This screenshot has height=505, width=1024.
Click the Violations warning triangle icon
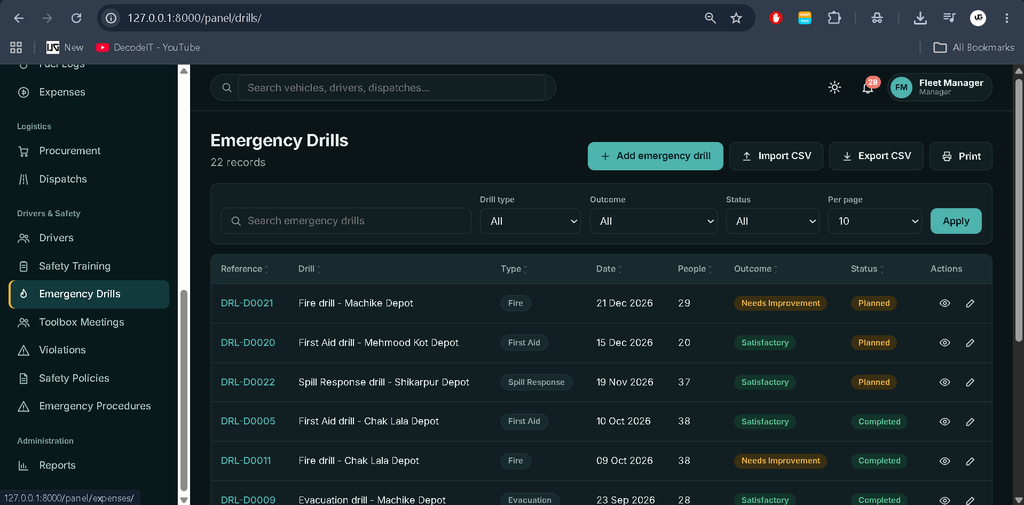pyautogui.click(x=24, y=350)
